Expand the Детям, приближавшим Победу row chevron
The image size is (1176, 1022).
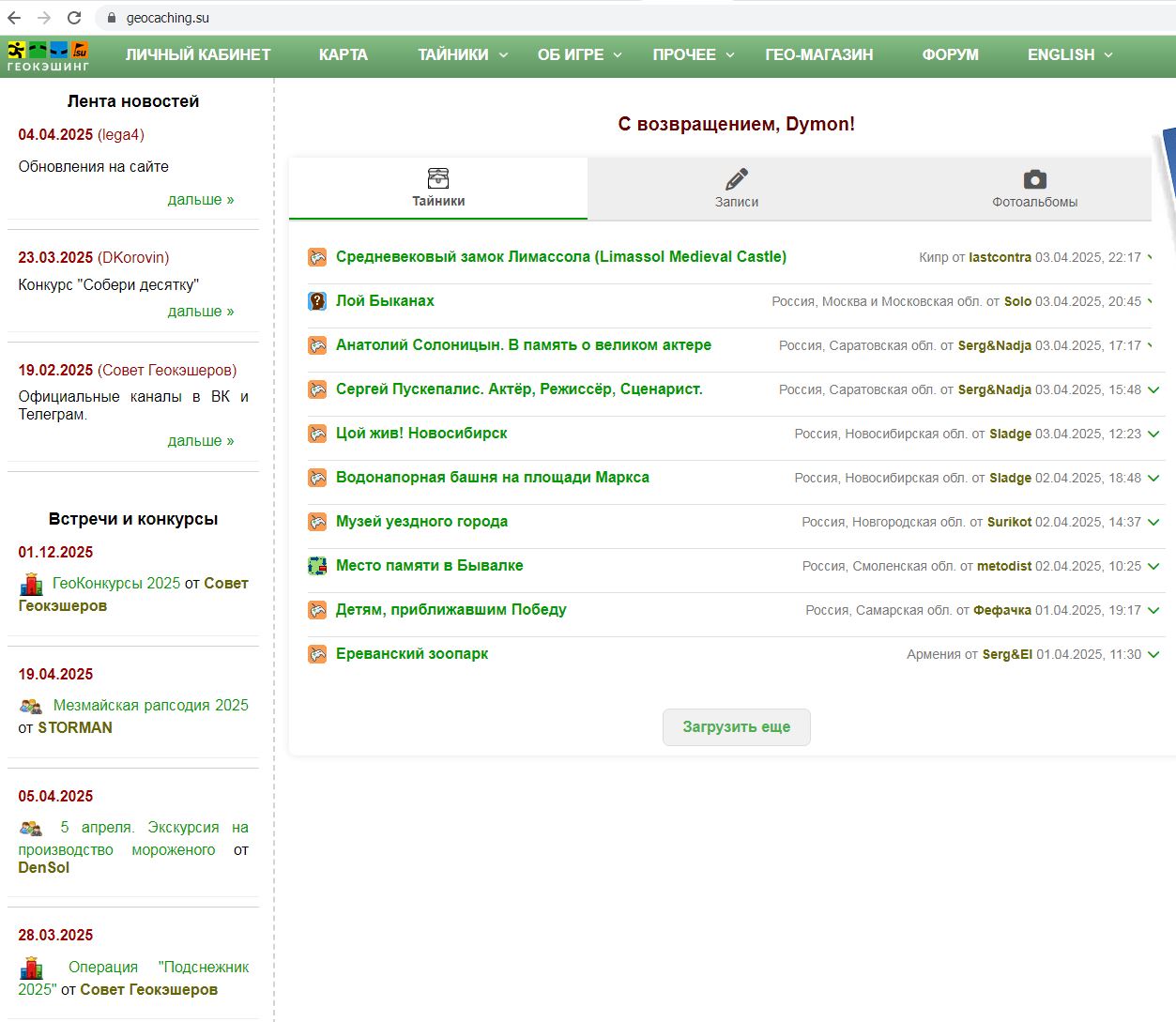pos(1153,610)
